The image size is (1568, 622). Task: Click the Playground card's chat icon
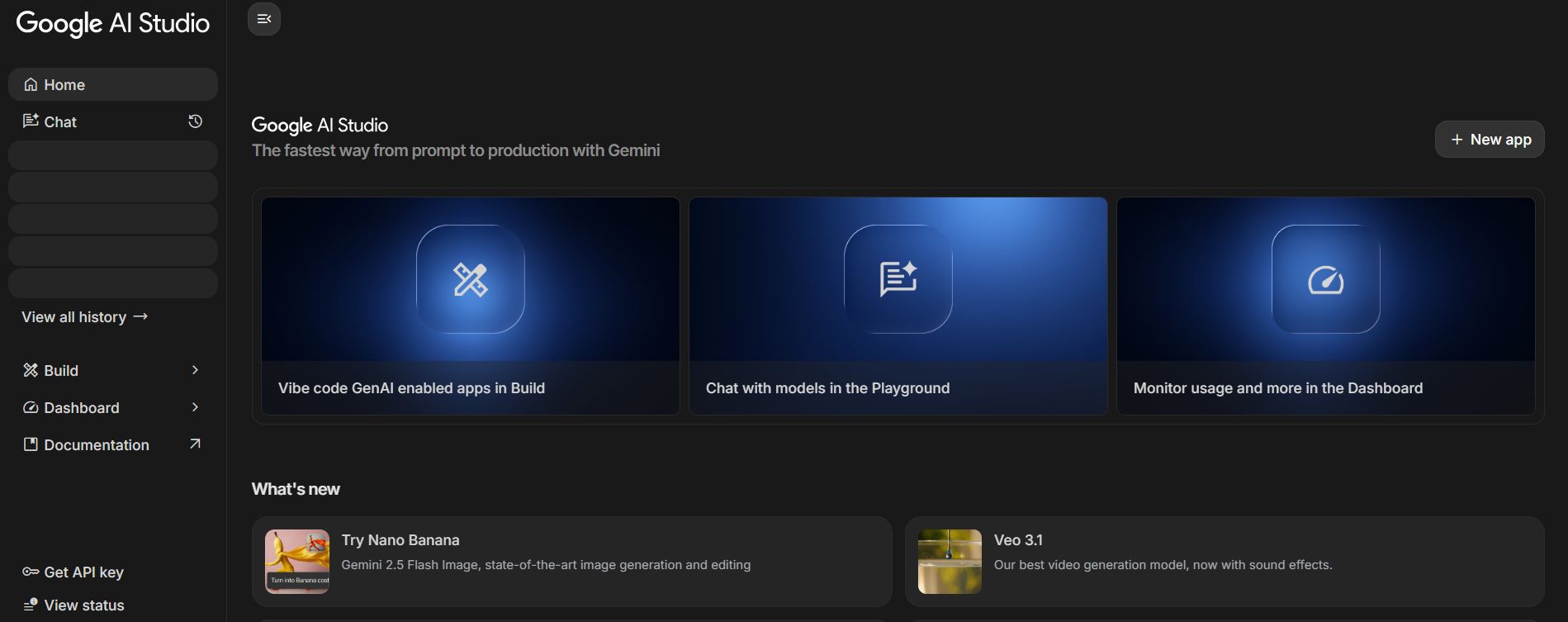[x=898, y=279]
